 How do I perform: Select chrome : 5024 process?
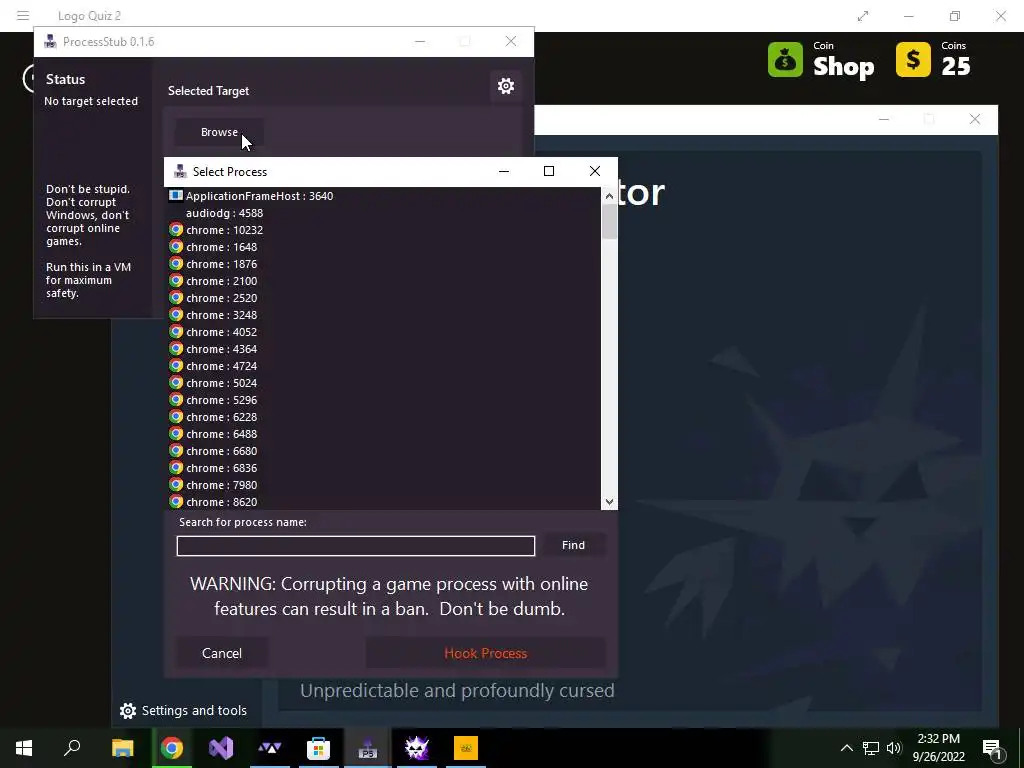[x=384, y=383]
